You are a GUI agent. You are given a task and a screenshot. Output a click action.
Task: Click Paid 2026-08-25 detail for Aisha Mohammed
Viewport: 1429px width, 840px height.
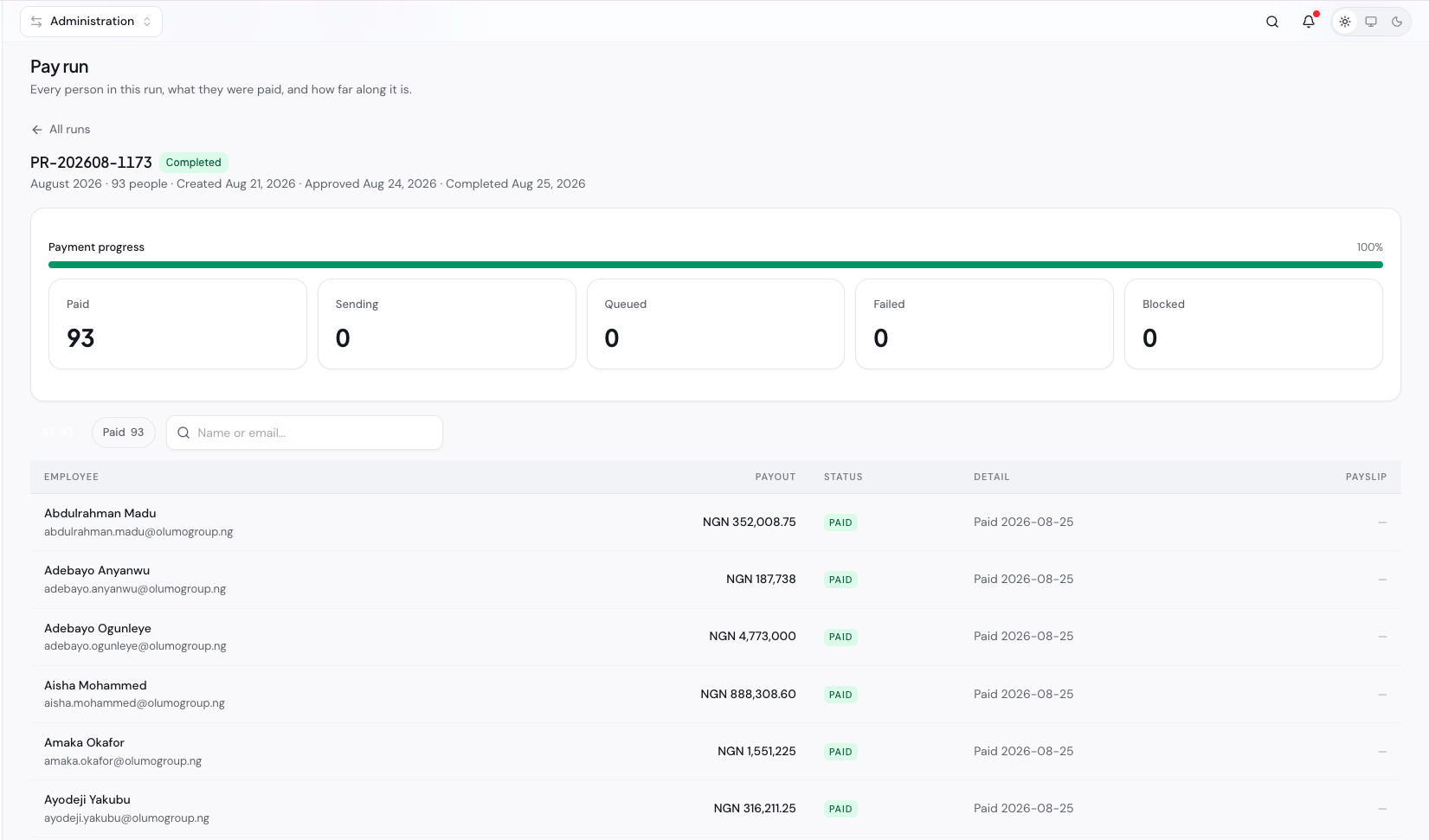coord(1023,694)
